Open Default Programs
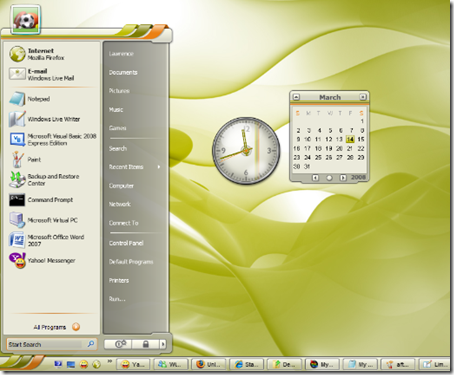 click(131, 262)
